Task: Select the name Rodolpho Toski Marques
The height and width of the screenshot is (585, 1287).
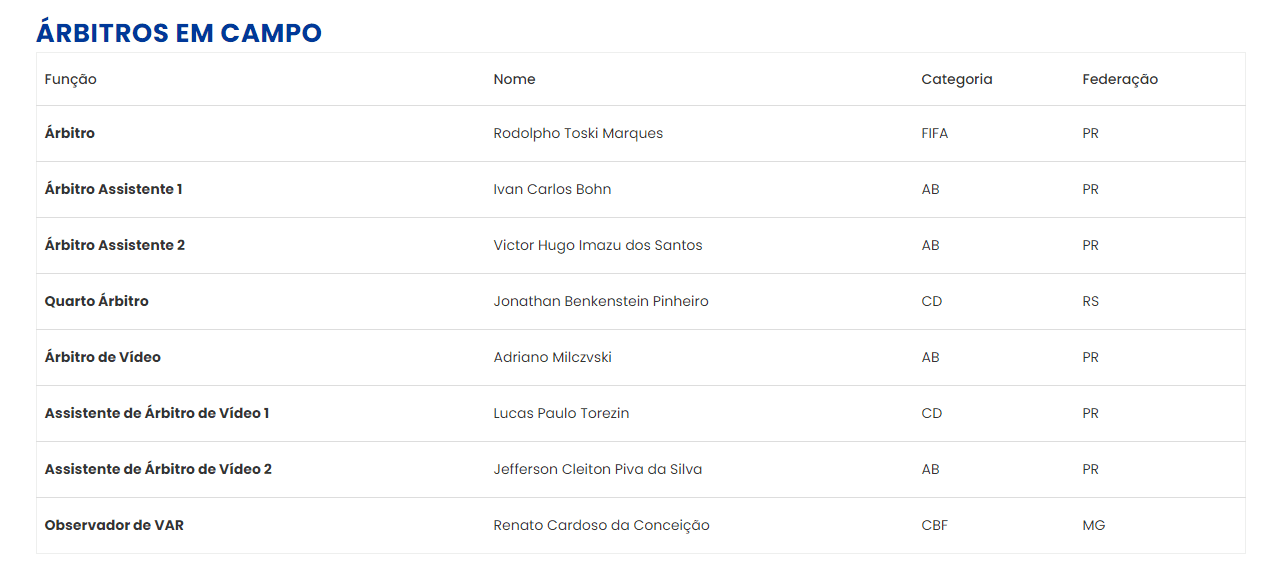Action: (x=578, y=133)
